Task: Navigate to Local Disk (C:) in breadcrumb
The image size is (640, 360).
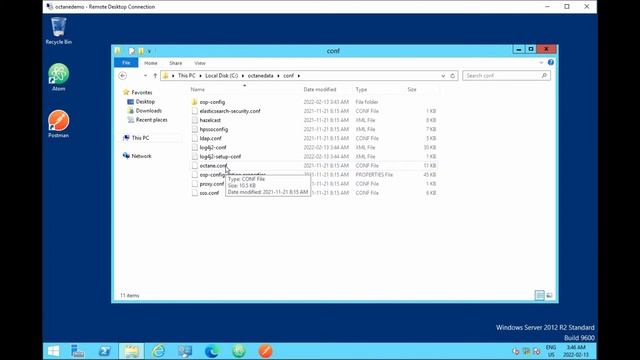Action: tap(221, 76)
